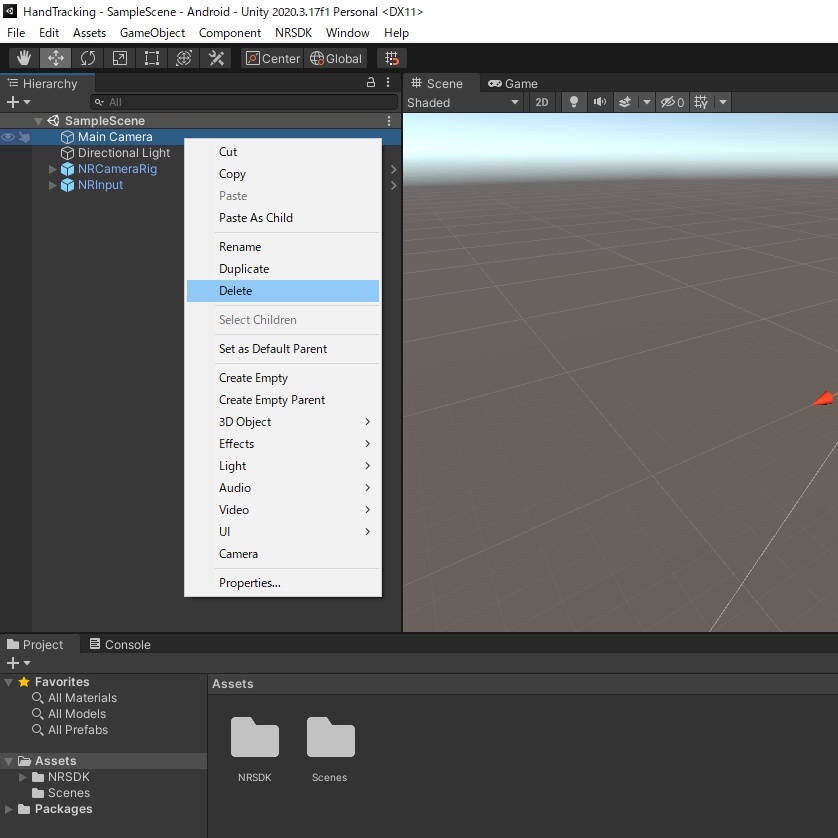Toggle scene effects like skybox
Viewport: 838px width, 838px height.
(x=625, y=102)
